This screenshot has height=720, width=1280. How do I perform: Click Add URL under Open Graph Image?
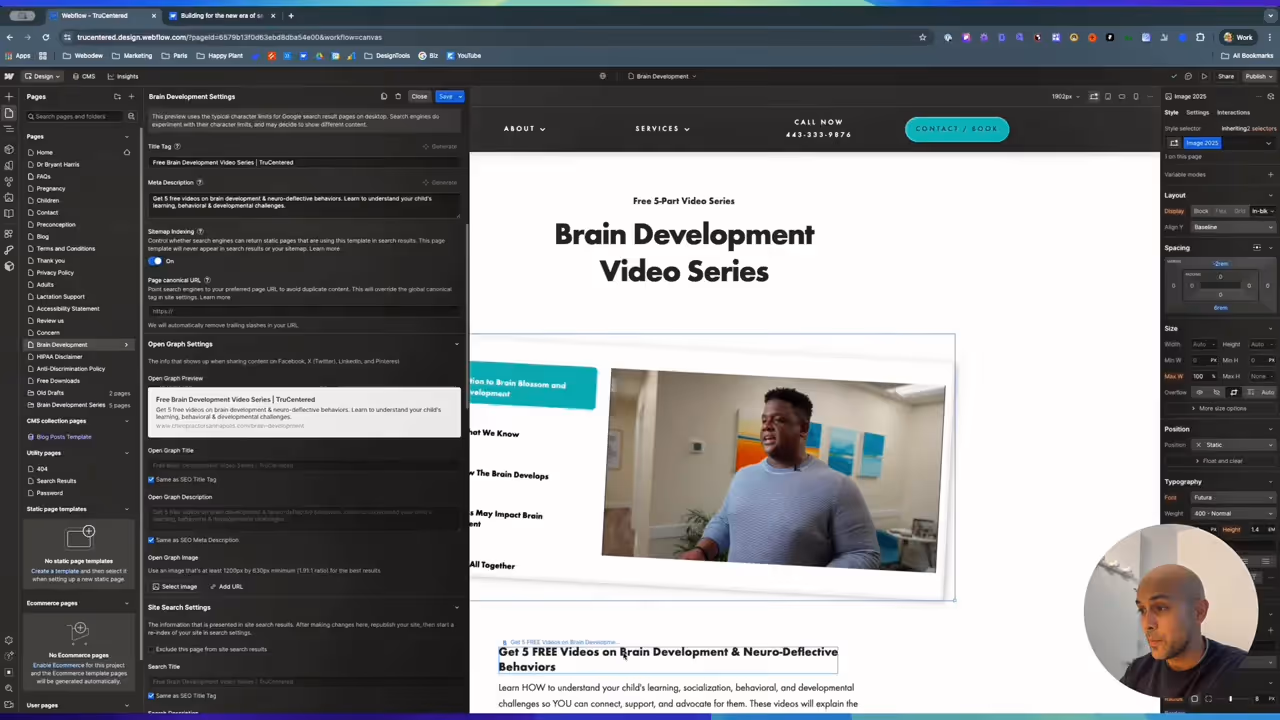click(x=227, y=586)
